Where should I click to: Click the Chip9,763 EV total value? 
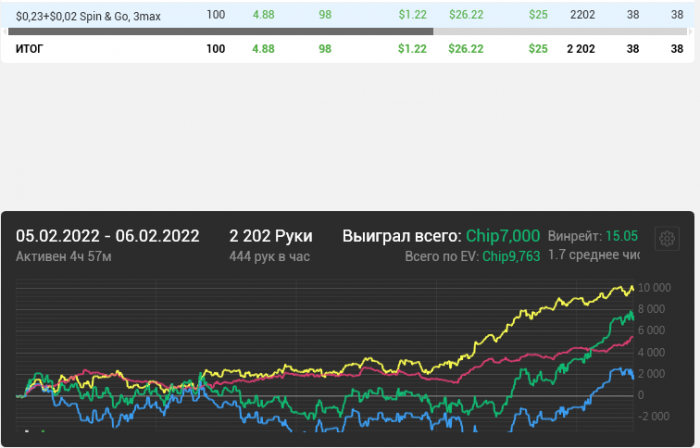click(511, 257)
